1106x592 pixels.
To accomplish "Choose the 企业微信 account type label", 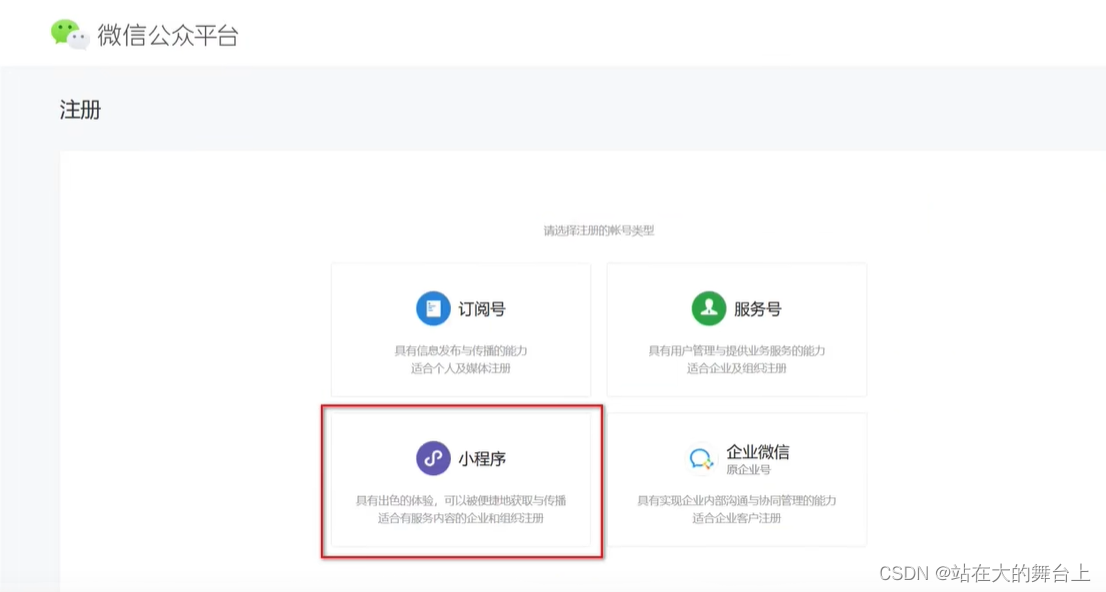I will (758, 452).
